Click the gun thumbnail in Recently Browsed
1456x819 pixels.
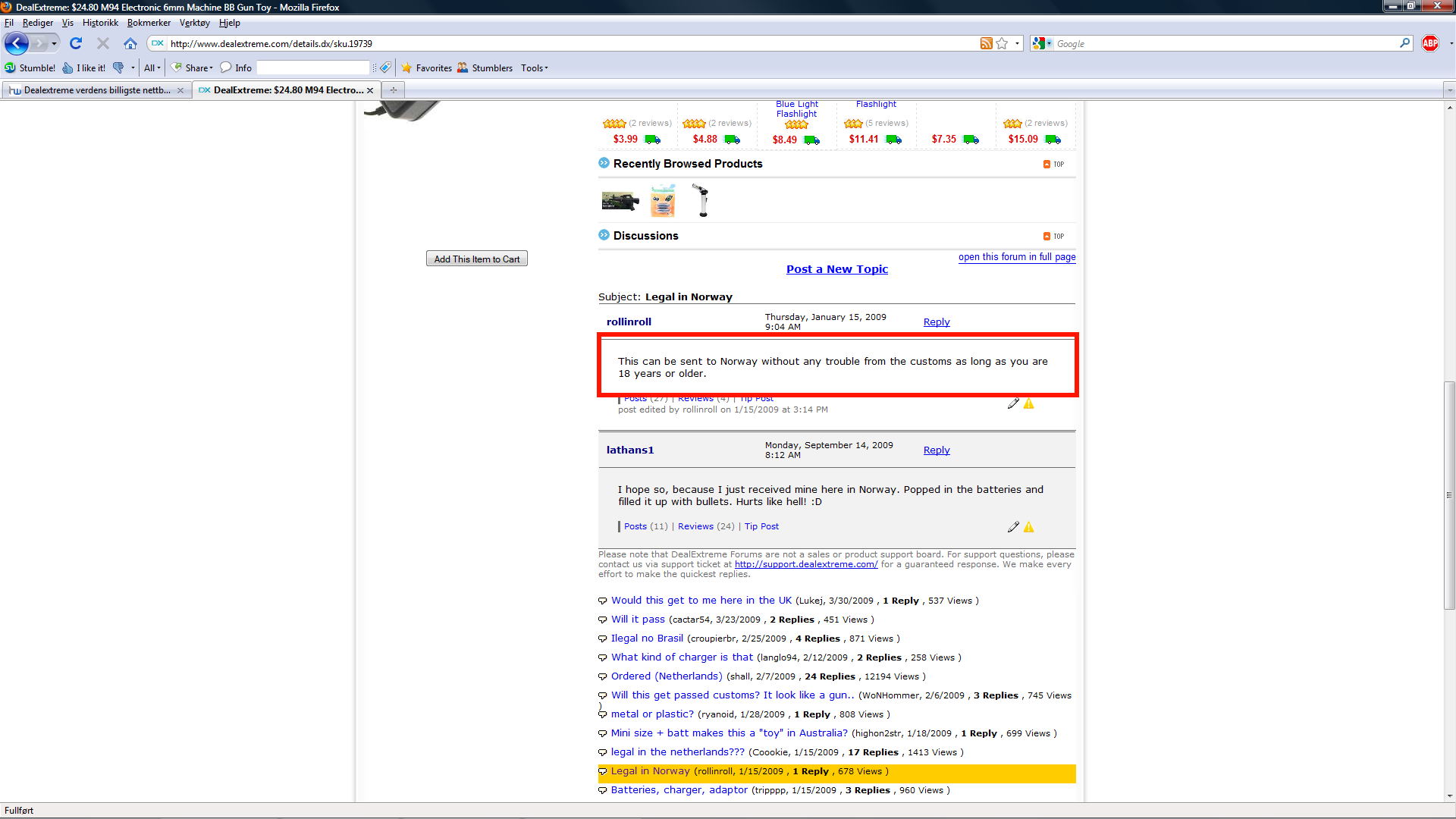620,201
